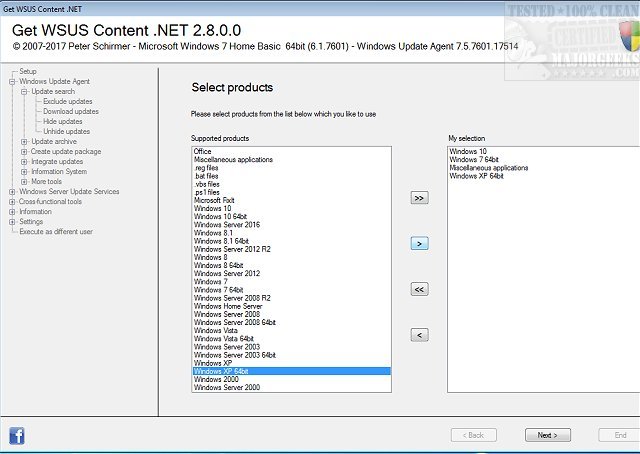Add the selected product with the > button
Viewport: 640px width, 454px height.
(x=420, y=243)
